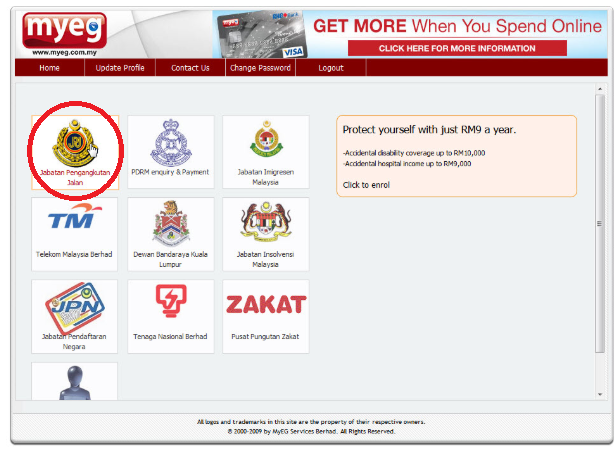Open Pusat Pungutan Zakat tile
Viewport: 616px width, 456px height.
pos(266,317)
